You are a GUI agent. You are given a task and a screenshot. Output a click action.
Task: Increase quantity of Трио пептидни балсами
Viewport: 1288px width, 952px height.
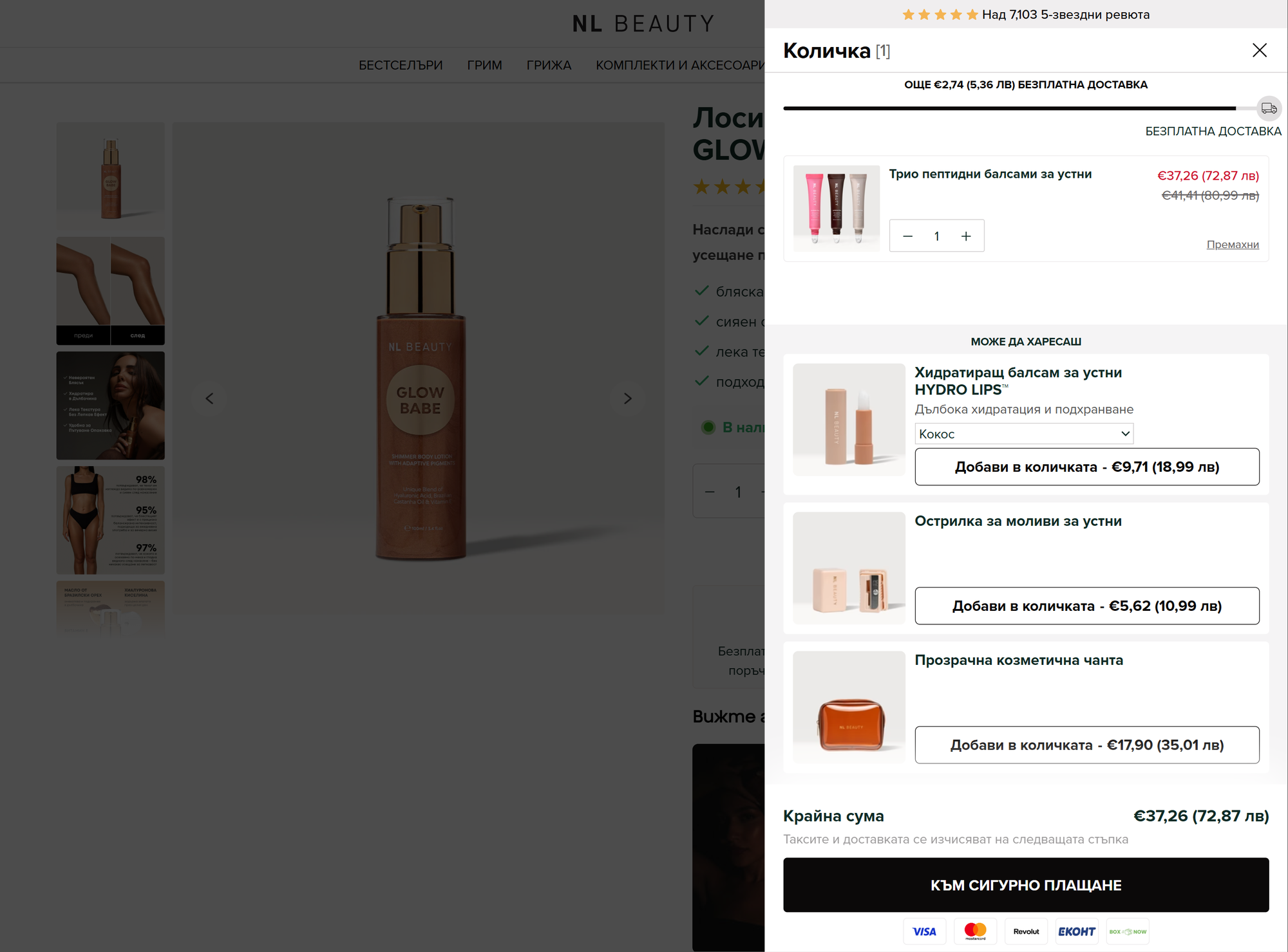point(966,236)
